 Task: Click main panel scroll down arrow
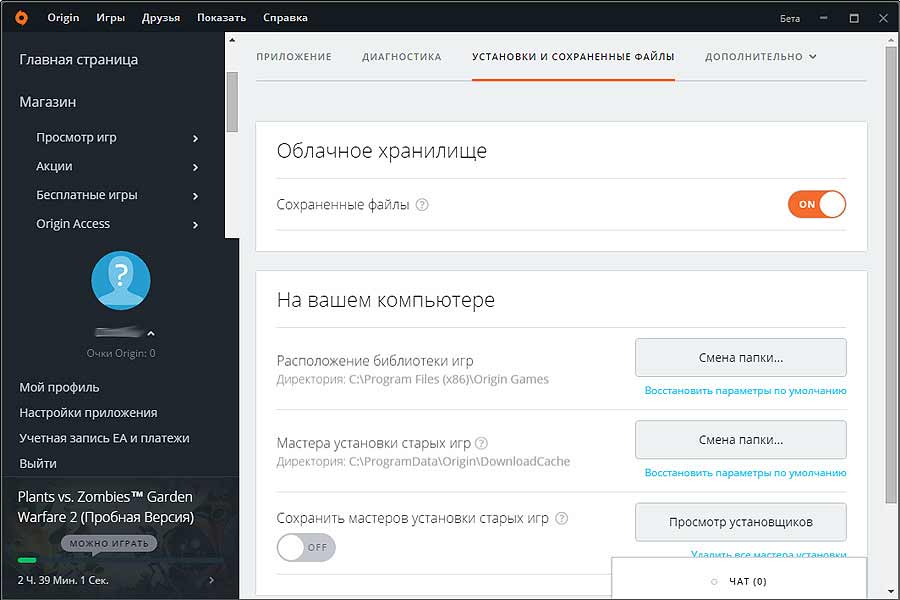point(891,591)
